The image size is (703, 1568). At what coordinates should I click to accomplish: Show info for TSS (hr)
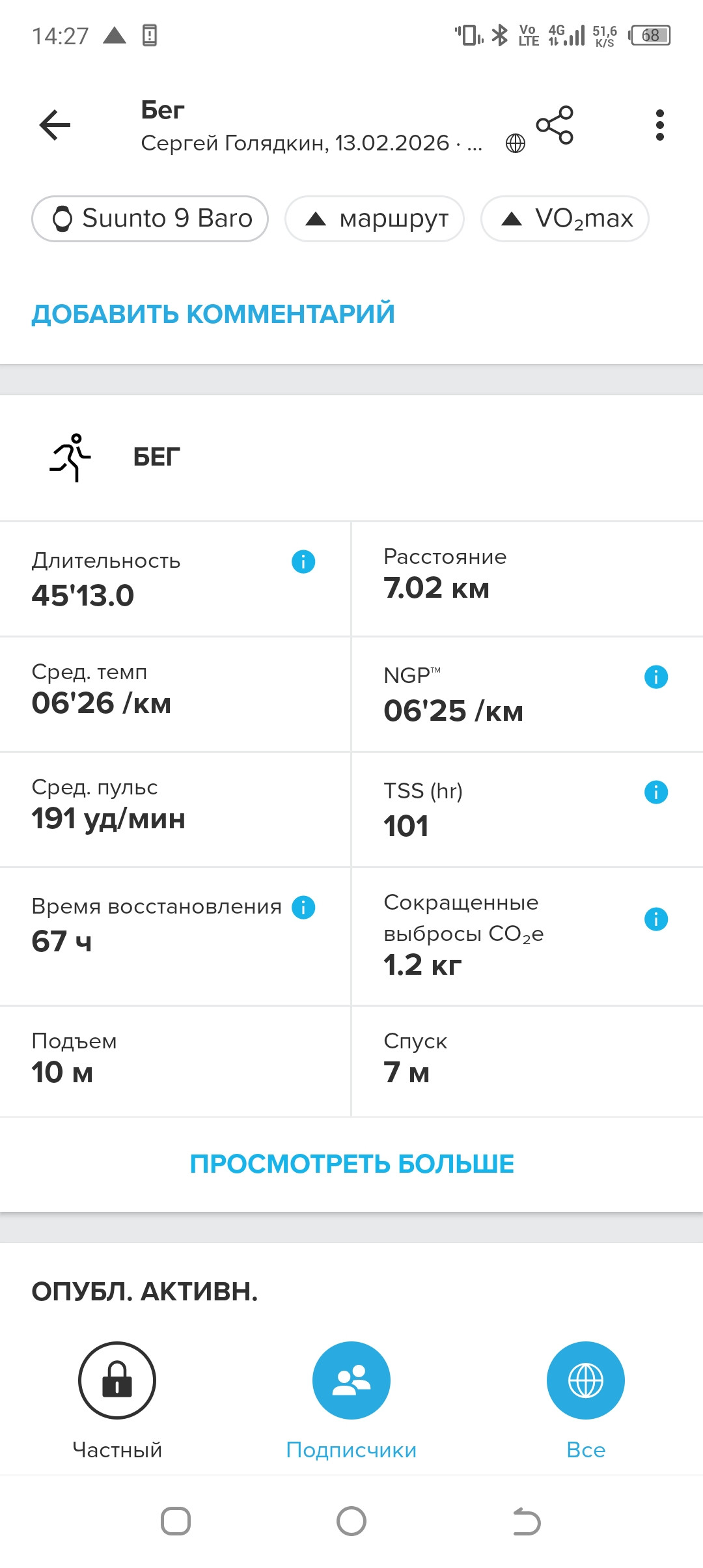coord(656,792)
